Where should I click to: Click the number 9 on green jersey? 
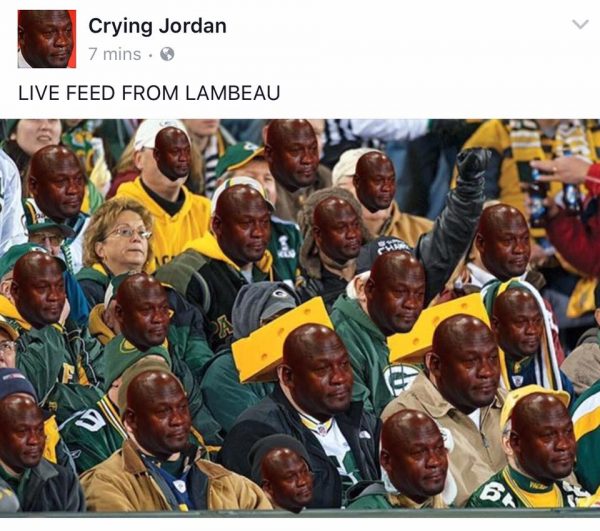click(91, 420)
